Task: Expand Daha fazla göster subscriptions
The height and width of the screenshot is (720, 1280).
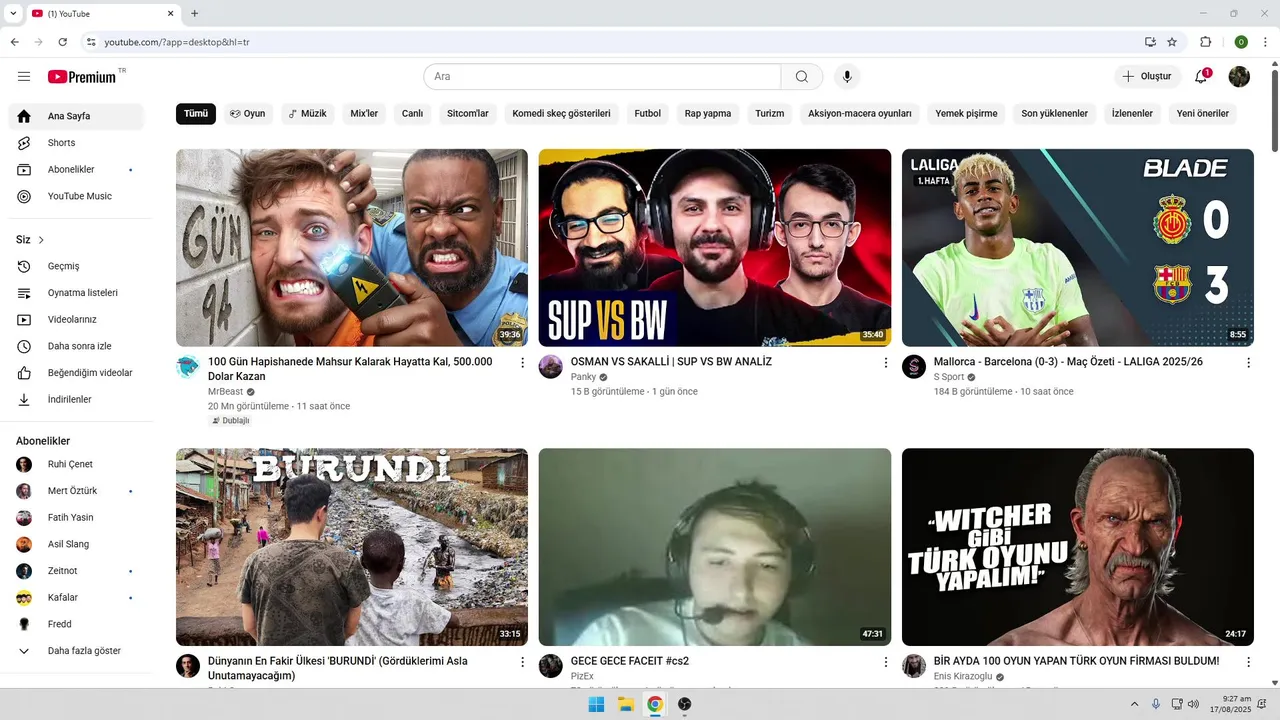Action: coord(76,651)
